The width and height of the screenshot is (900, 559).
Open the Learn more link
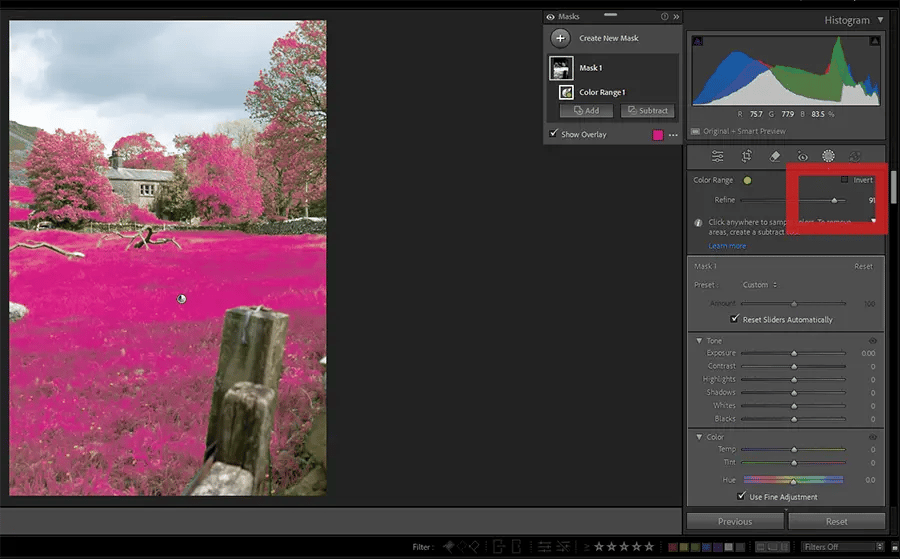pyautogui.click(x=727, y=246)
